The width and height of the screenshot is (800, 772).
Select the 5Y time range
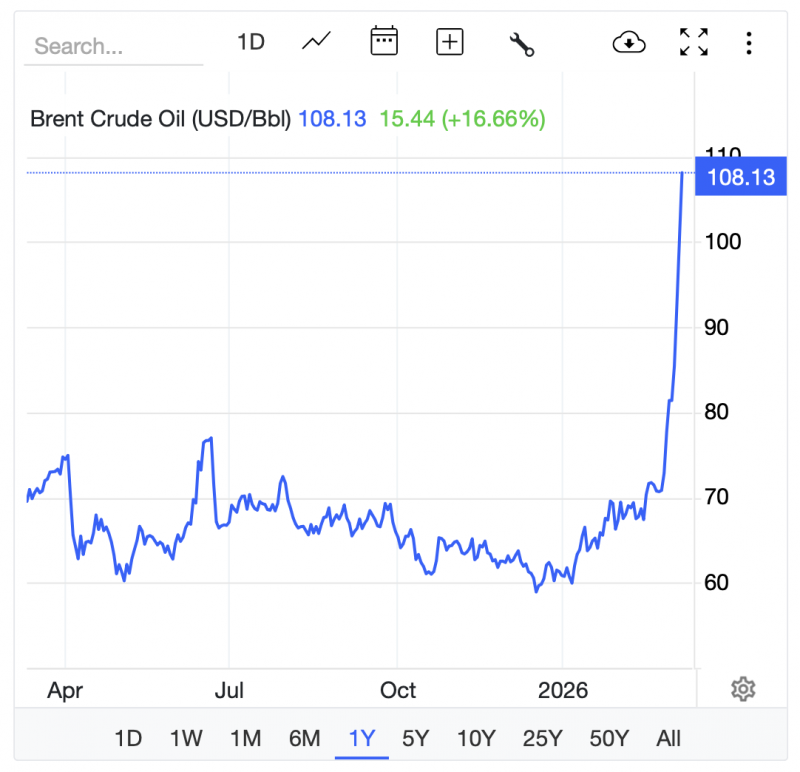point(415,739)
